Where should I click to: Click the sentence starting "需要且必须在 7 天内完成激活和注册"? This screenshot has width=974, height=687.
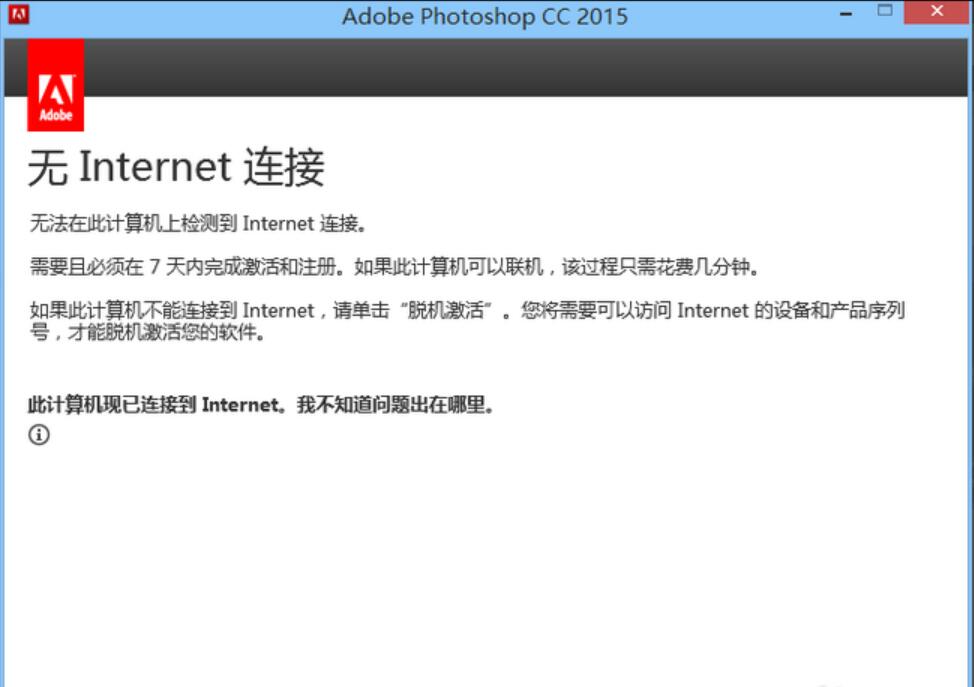(394, 267)
